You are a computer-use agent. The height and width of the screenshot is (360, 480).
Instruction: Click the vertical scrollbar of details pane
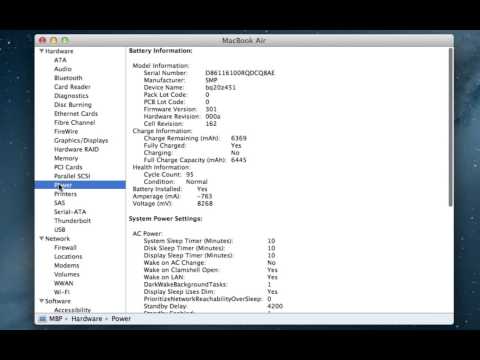tap(450, 127)
